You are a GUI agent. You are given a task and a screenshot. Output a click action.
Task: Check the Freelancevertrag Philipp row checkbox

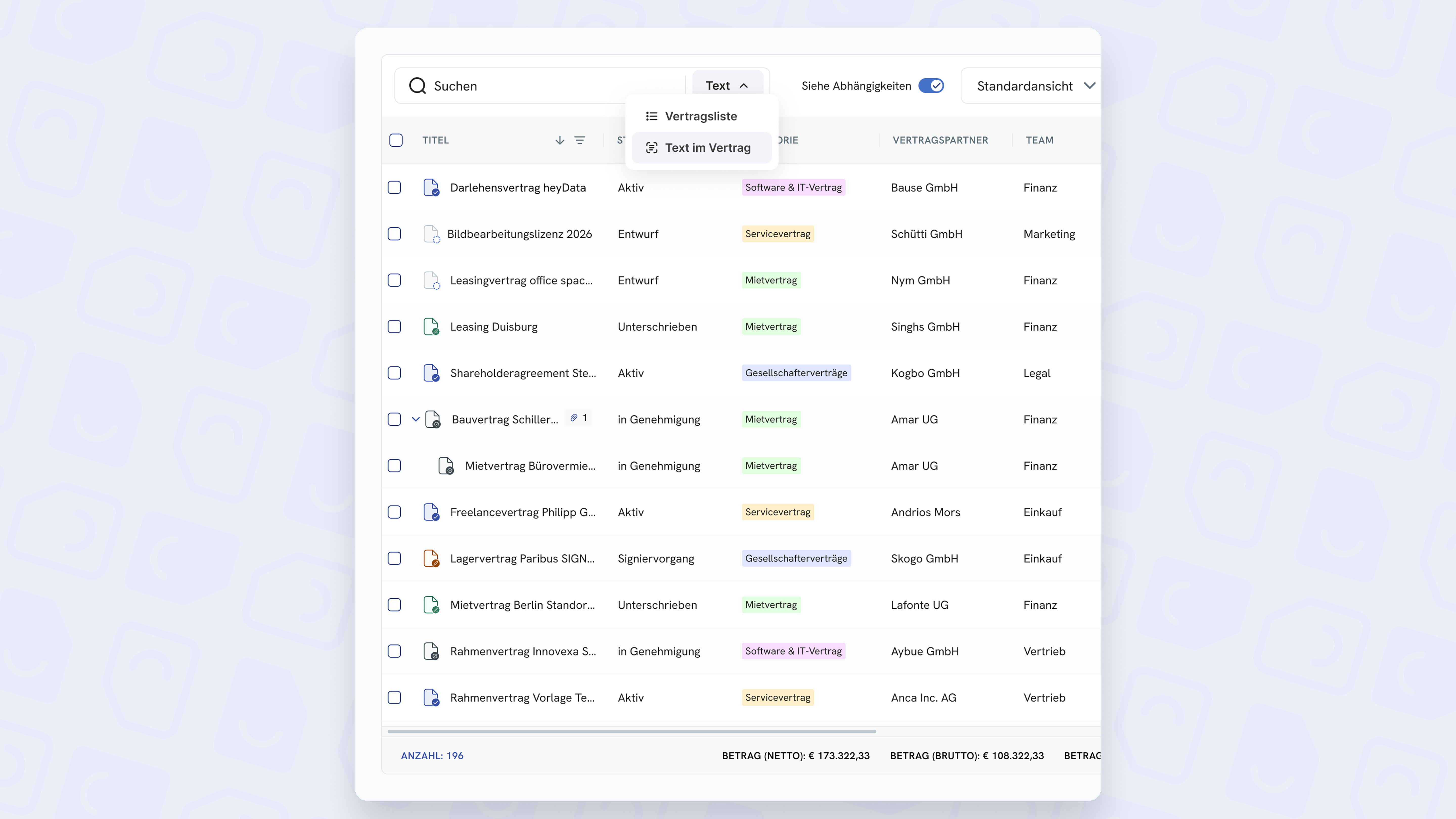pos(395,512)
